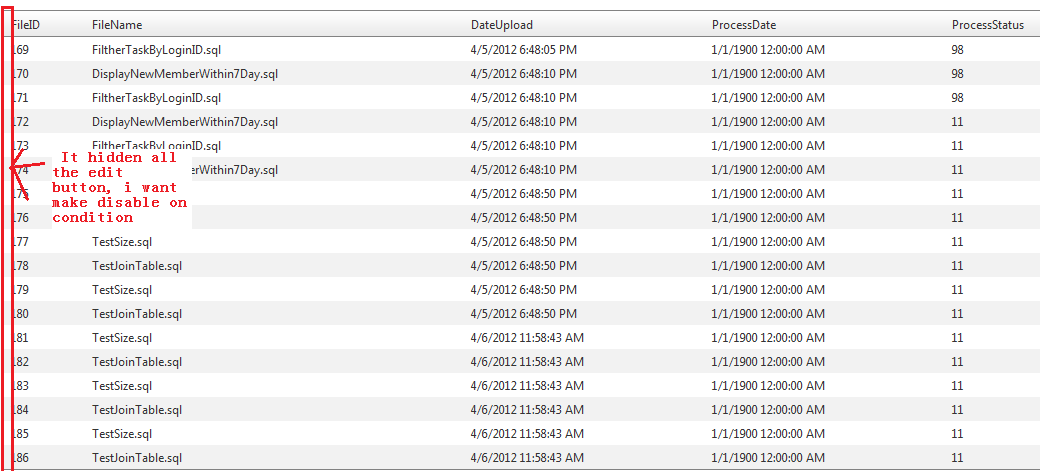
Task: Click TestJoinTable.sql in row 178
Action: [137, 265]
